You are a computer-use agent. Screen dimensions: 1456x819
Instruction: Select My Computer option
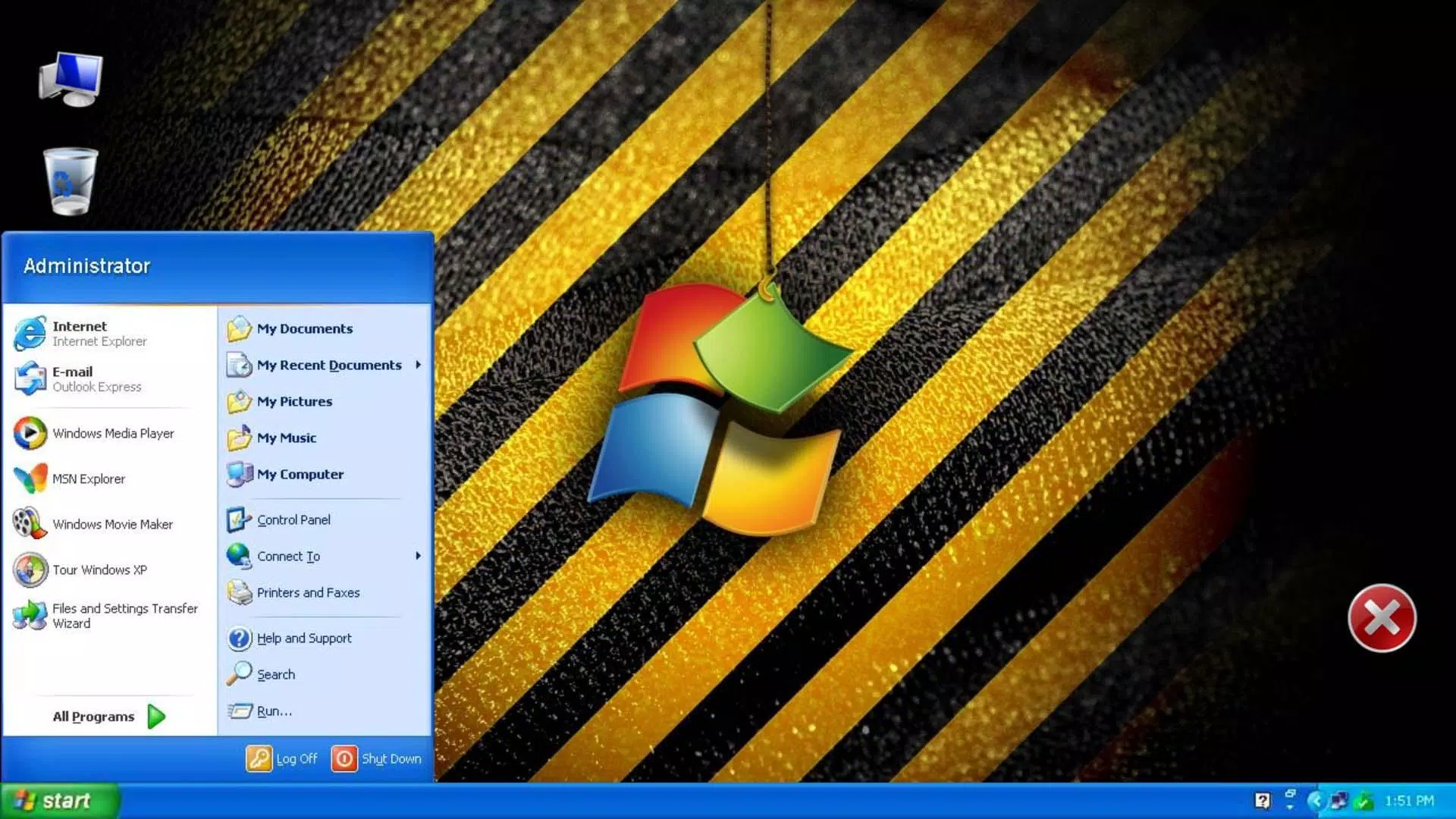coord(300,473)
